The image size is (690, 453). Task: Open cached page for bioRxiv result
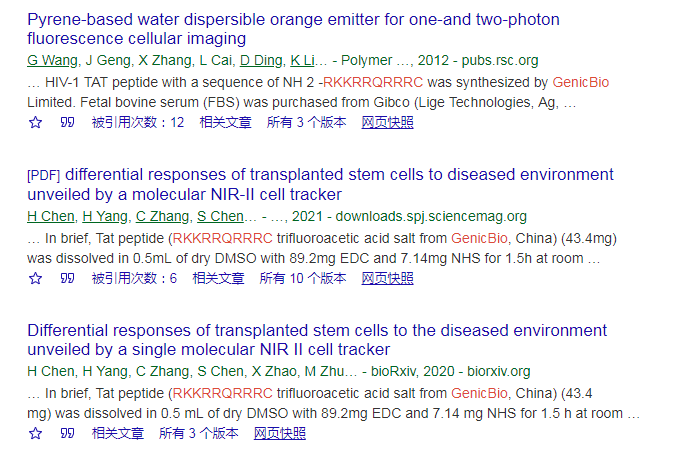[280, 433]
